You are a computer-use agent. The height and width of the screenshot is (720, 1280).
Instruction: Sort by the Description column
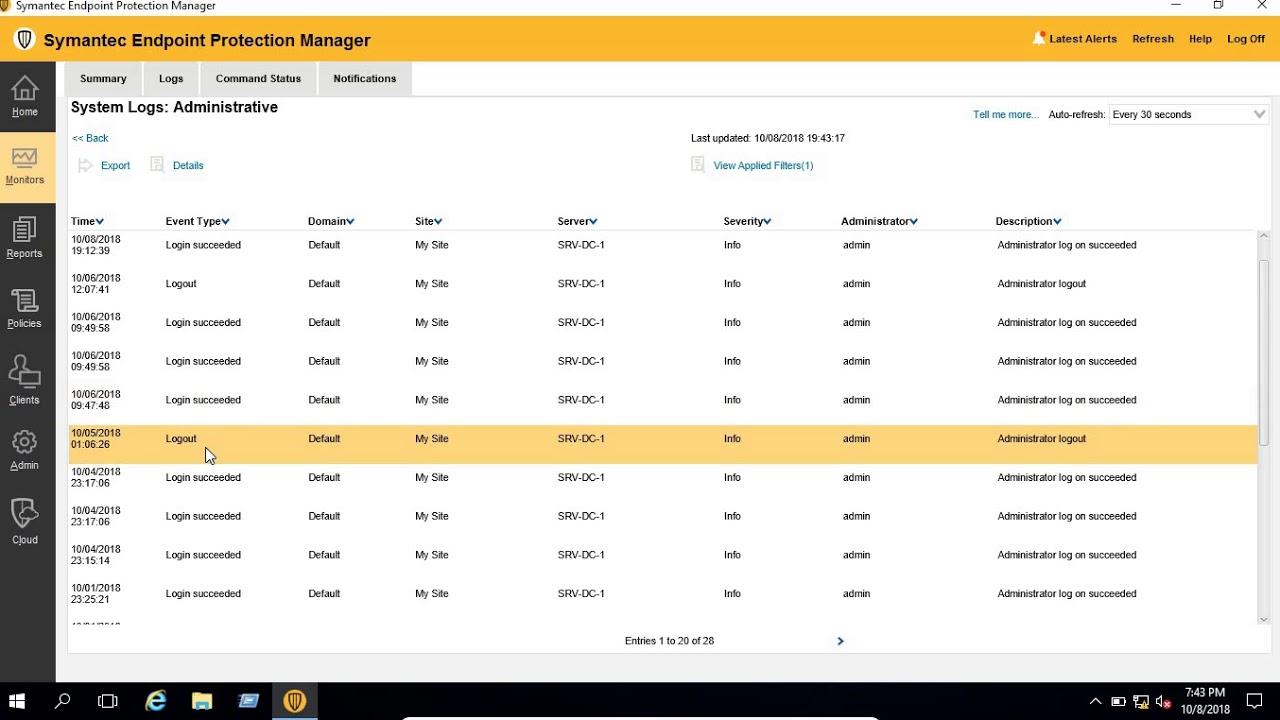pyautogui.click(x=1028, y=221)
